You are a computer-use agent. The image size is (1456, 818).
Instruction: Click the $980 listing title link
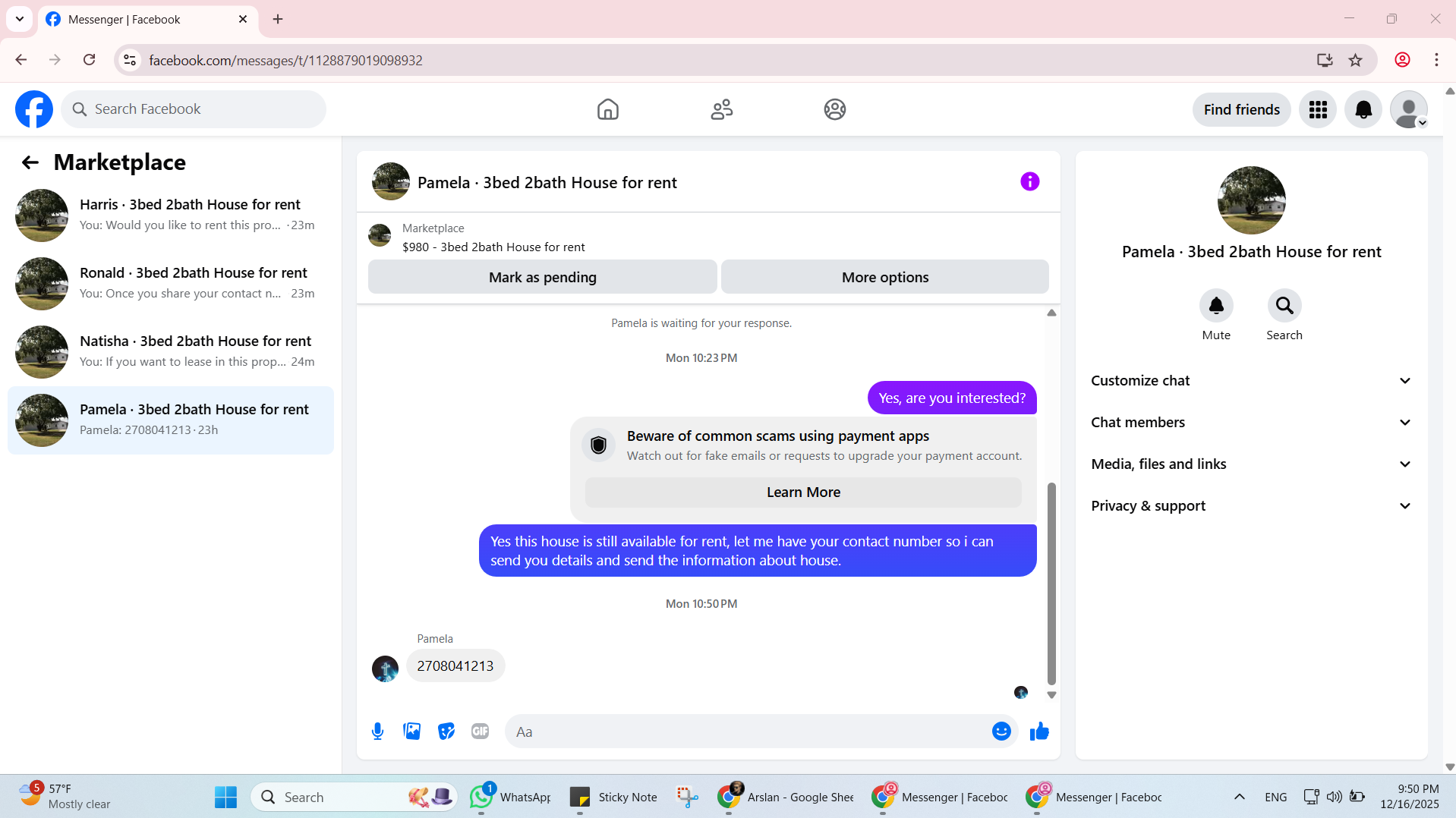click(493, 247)
